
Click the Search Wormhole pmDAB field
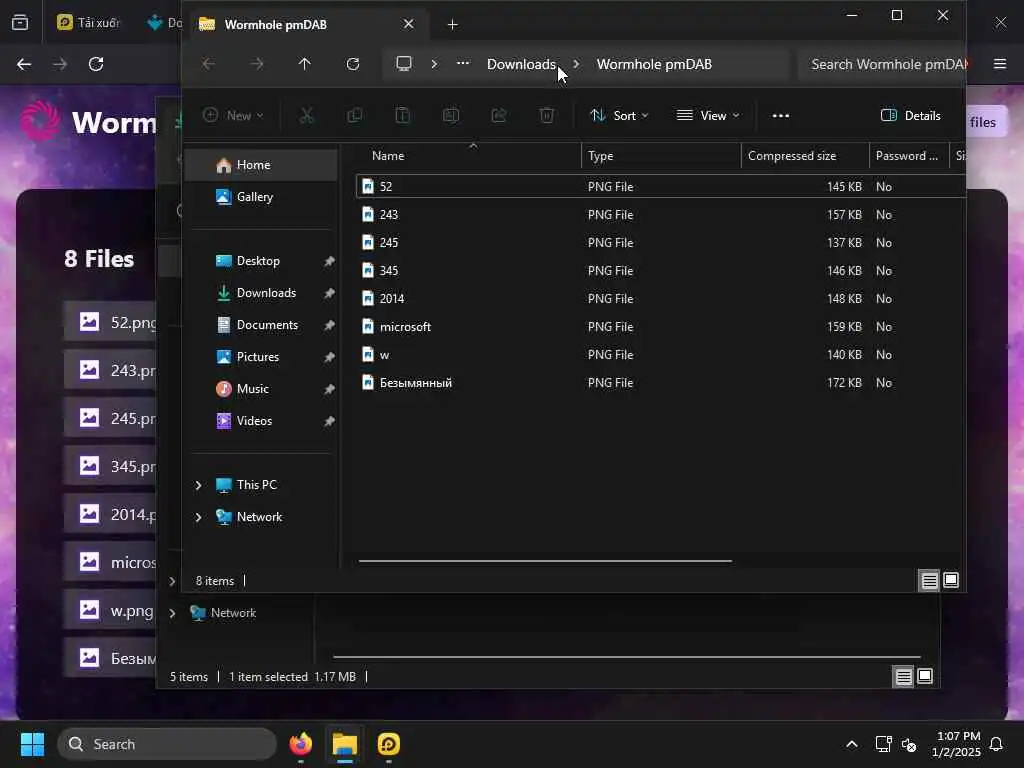tap(882, 64)
